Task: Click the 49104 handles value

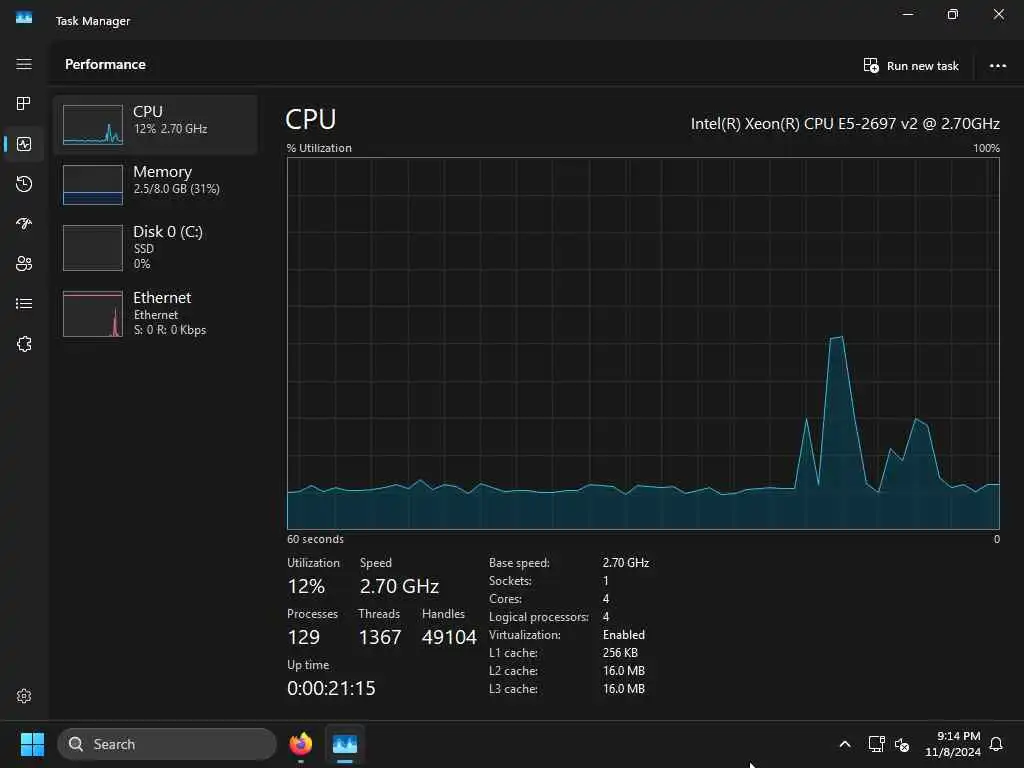Action: (x=449, y=637)
